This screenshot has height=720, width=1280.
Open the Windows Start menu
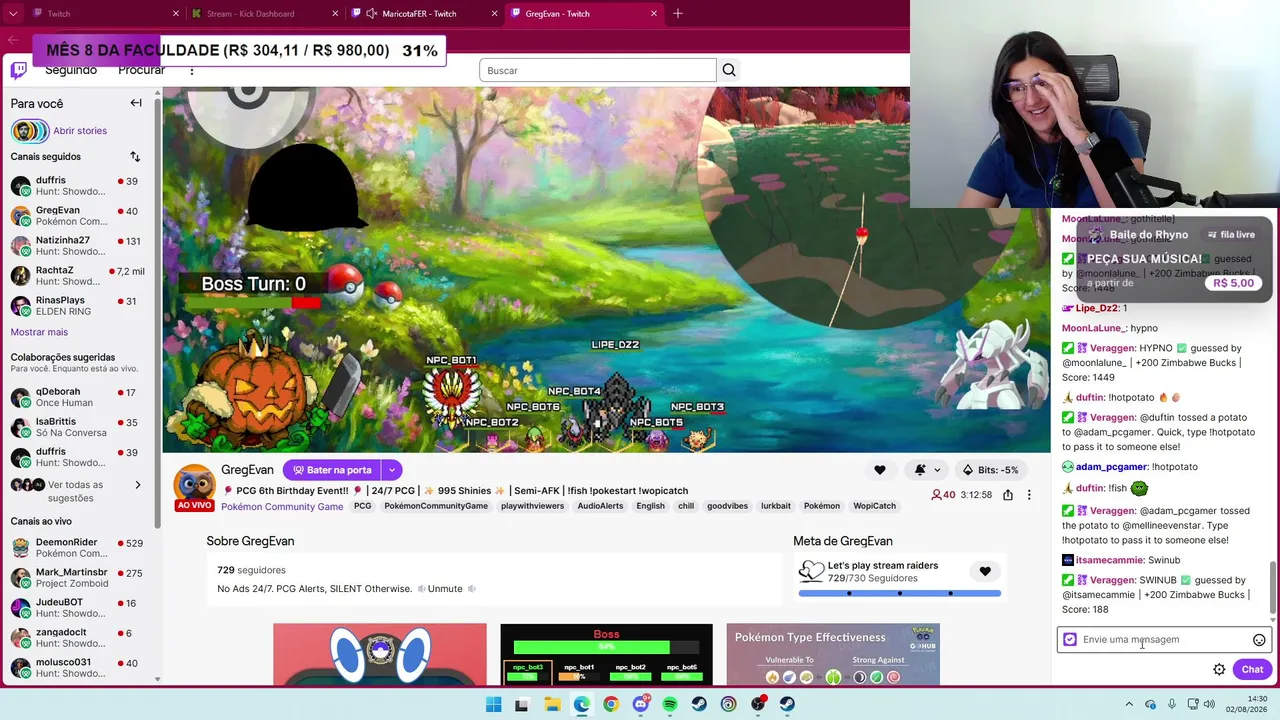493,704
